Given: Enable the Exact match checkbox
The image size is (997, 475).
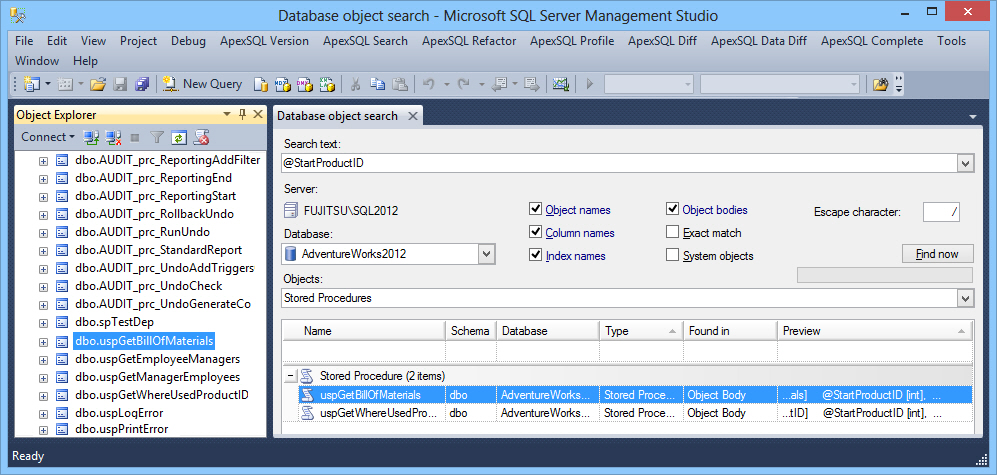Looking at the screenshot, I should click(x=672, y=233).
